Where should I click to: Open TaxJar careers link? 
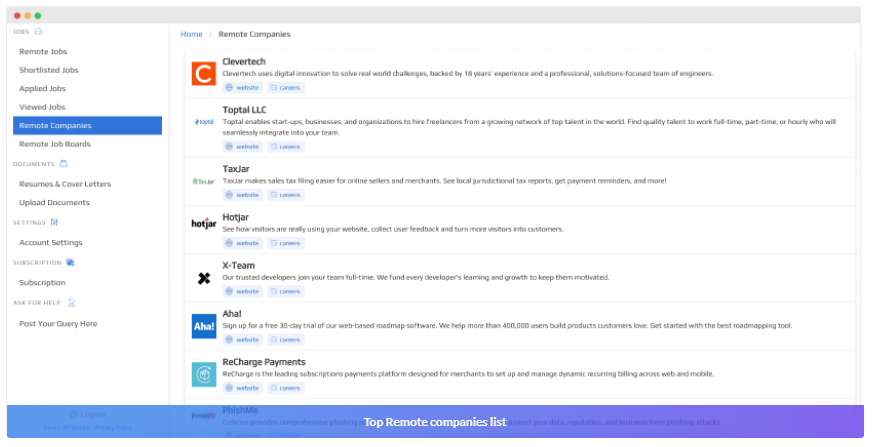click(x=286, y=195)
